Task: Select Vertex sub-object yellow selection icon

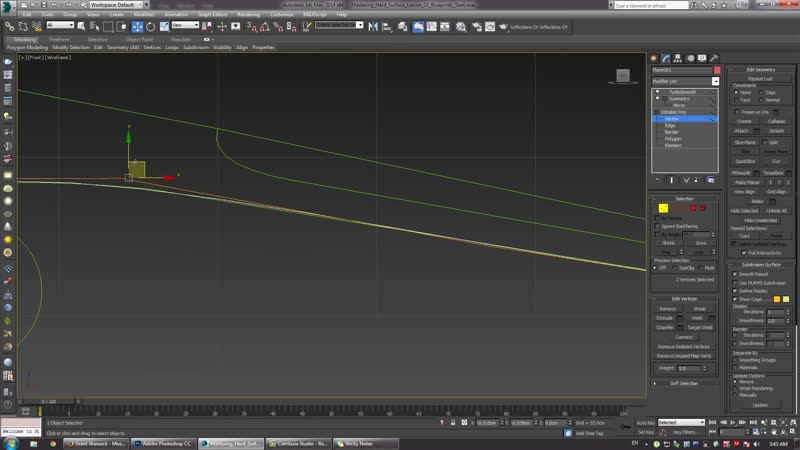Action: point(663,208)
